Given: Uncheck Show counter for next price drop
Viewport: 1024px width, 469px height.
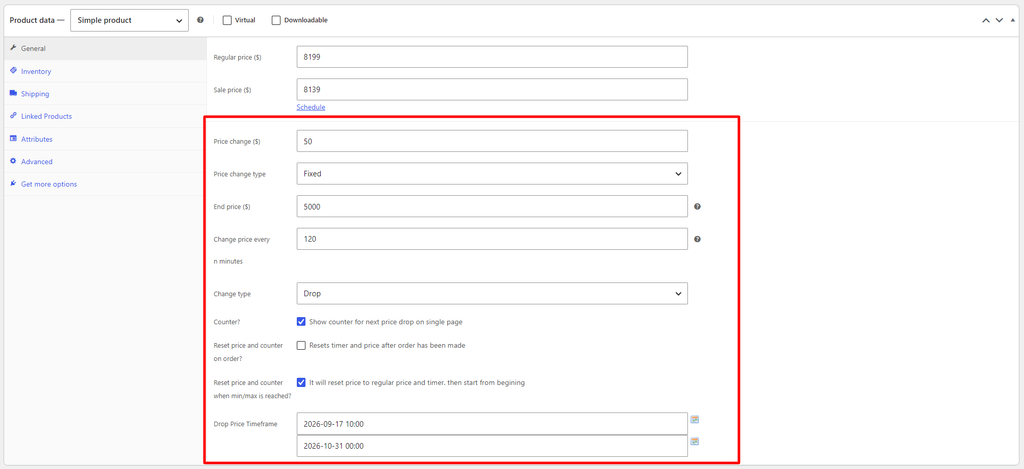Looking at the screenshot, I should [x=301, y=321].
